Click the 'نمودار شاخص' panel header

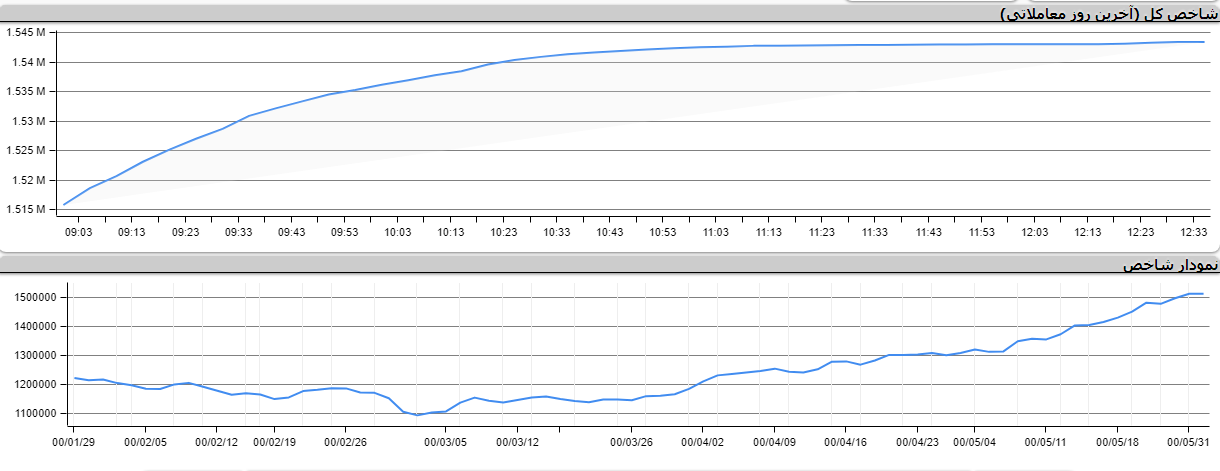[1170, 265]
